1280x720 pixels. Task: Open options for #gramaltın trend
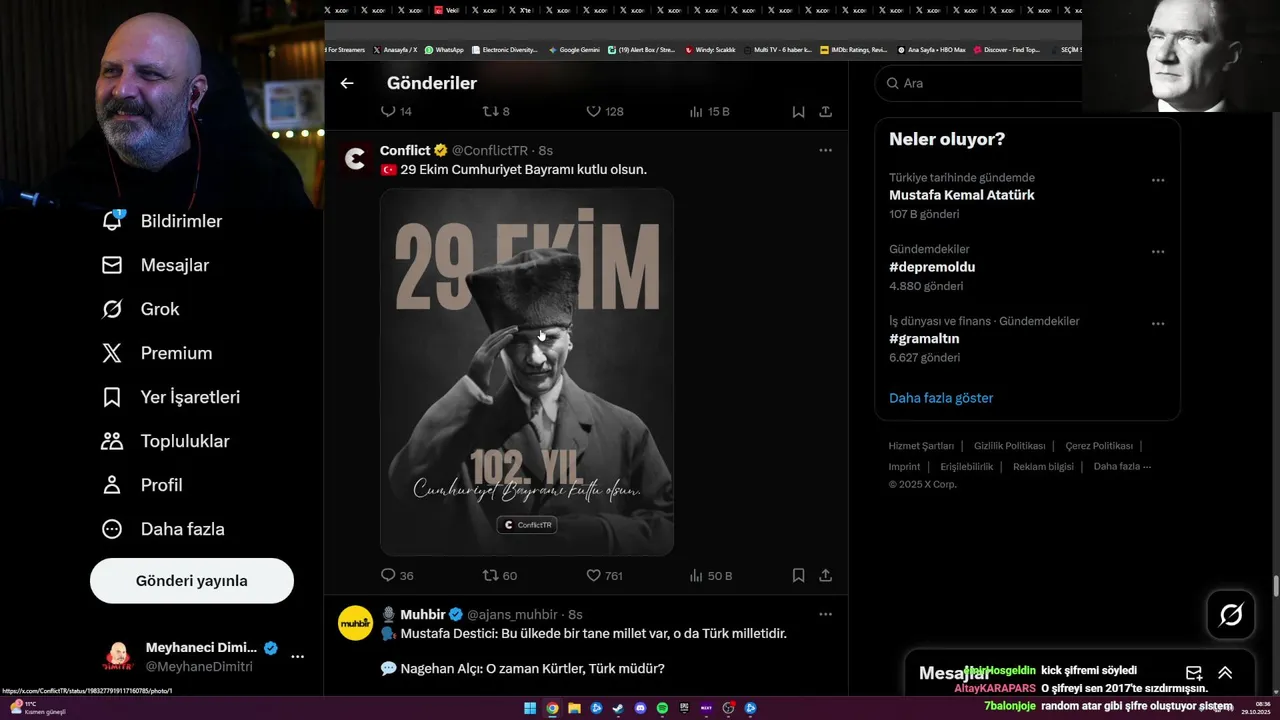point(1158,324)
